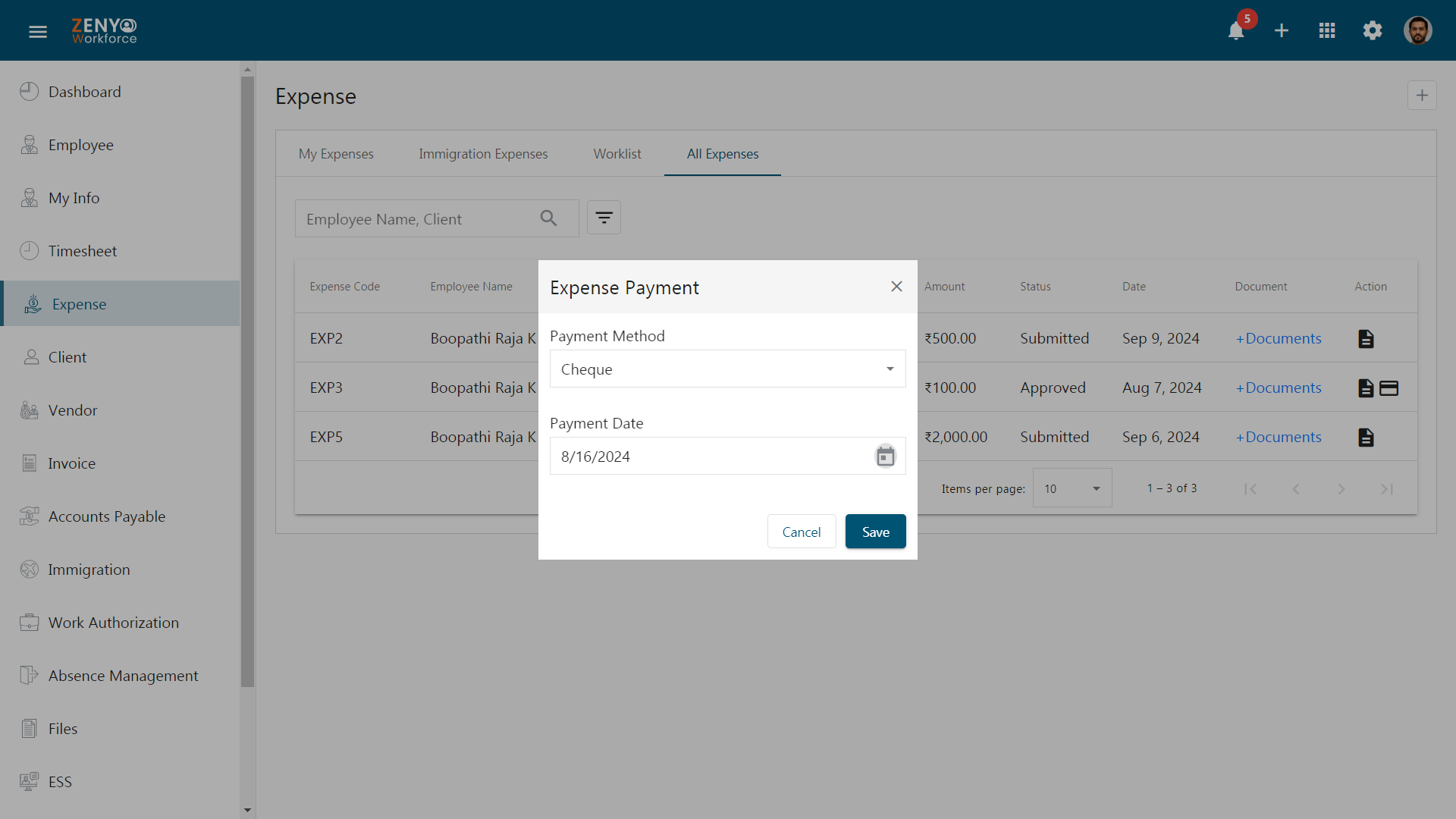Click the document/file icon for EXP5
Image resolution: width=1456 pixels, height=819 pixels.
pyautogui.click(x=1366, y=437)
